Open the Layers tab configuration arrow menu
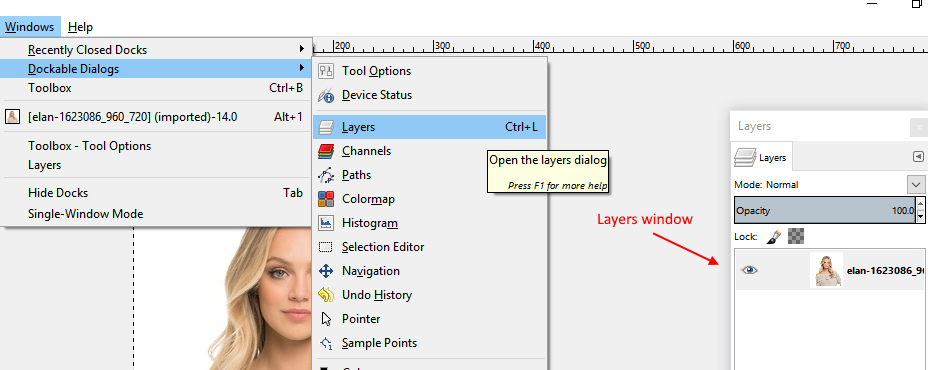The image size is (928, 370). pyautogui.click(x=918, y=157)
